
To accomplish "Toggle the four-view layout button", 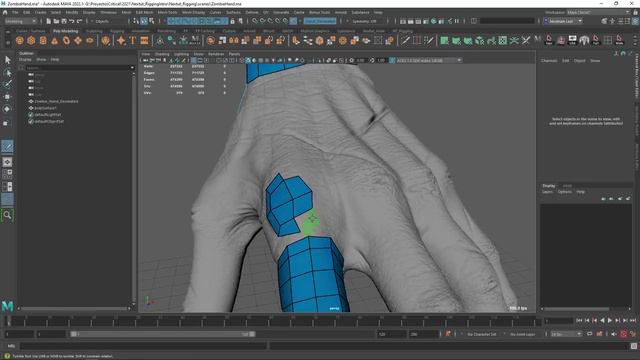I will point(7,174).
